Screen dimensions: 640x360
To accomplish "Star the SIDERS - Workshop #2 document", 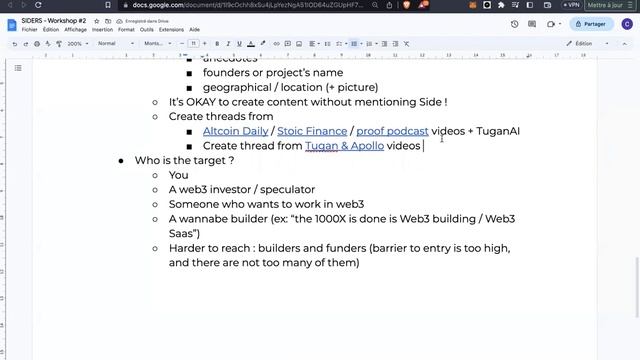I will coord(97,21).
